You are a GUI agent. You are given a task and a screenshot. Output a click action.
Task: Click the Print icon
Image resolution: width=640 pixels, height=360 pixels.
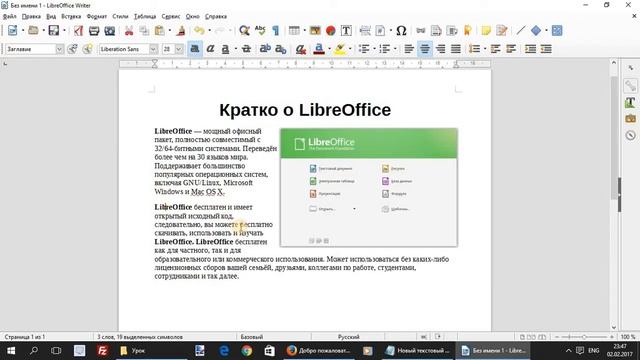[x=94, y=31]
